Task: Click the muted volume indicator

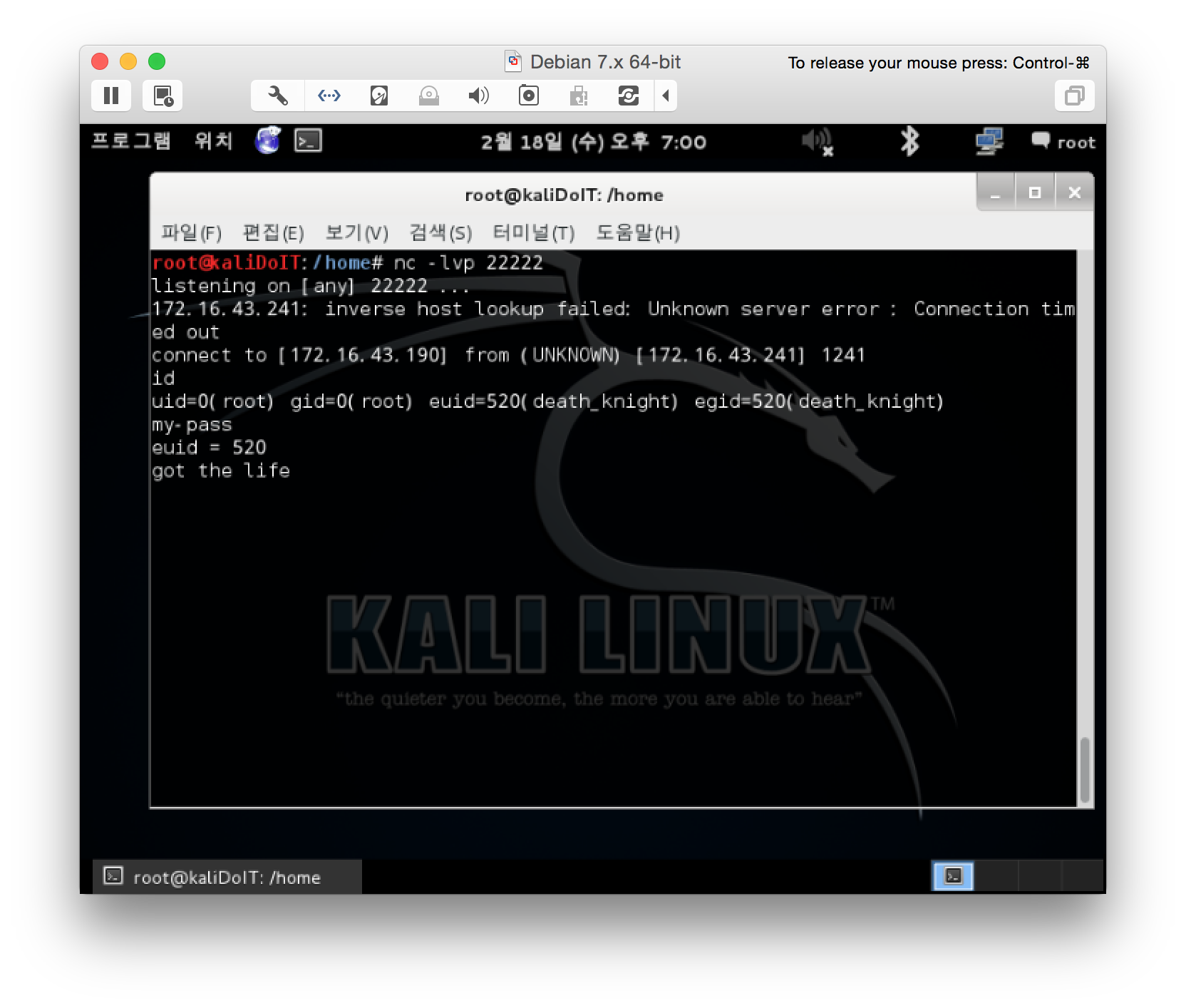Action: 817,141
